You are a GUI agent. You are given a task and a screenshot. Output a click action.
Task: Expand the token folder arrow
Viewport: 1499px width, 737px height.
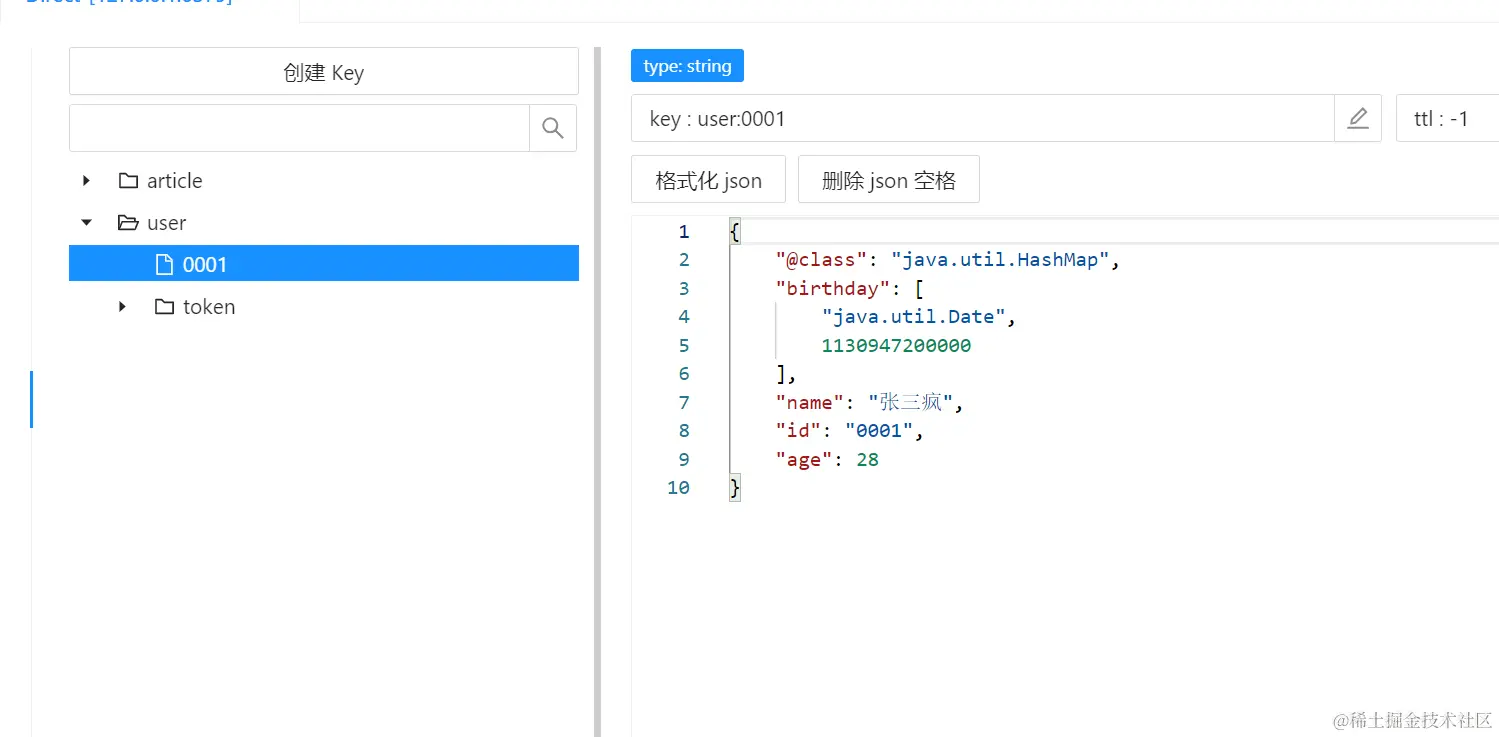(x=123, y=307)
